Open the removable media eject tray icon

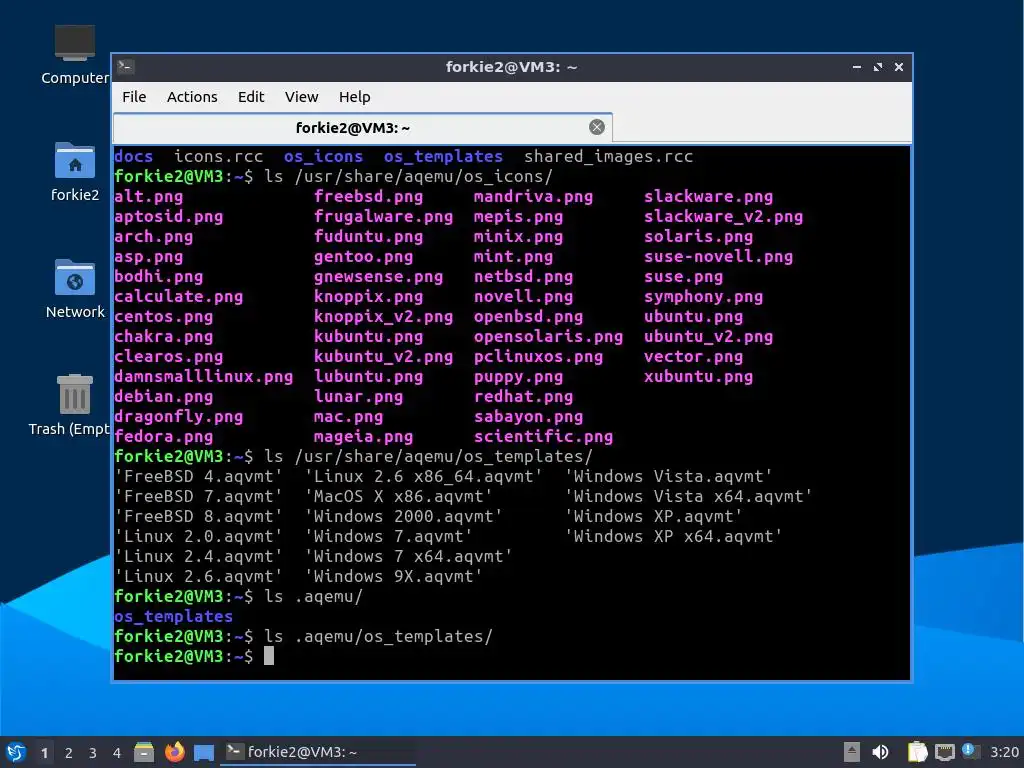pyautogui.click(x=851, y=752)
